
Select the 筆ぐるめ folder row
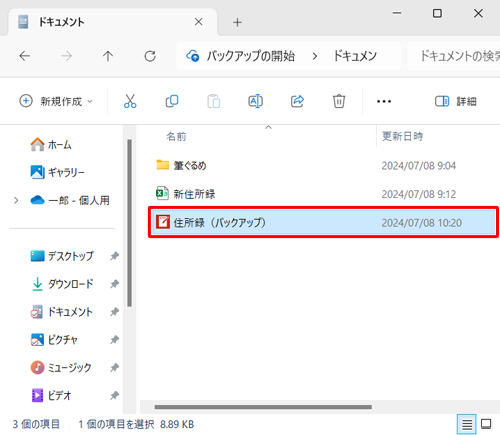[x=323, y=165]
